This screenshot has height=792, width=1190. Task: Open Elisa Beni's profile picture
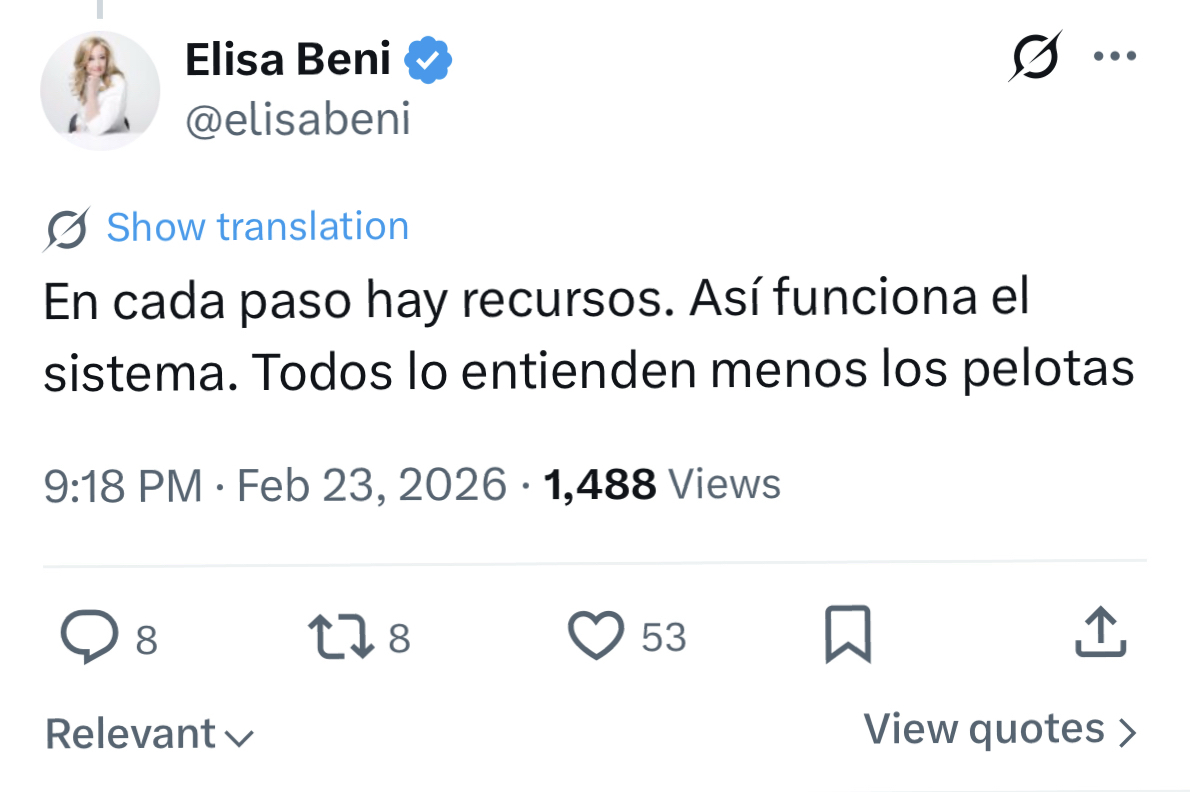(x=99, y=90)
